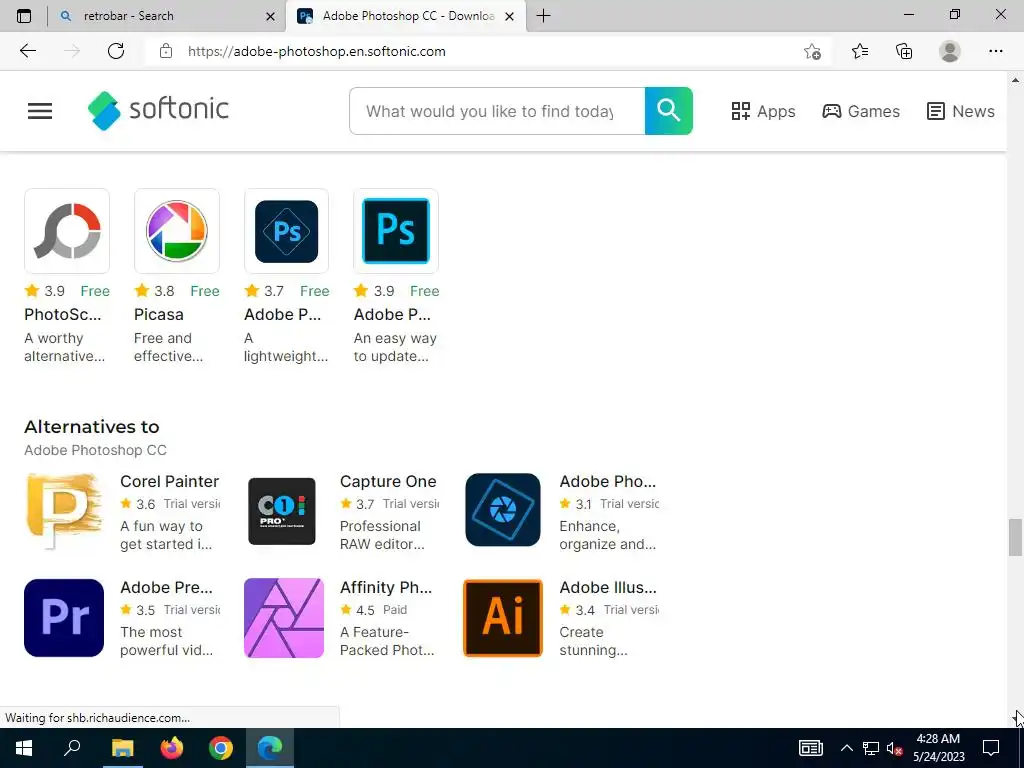Click the vertical scrollbar thumb
The height and width of the screenshot is (768, 1024).
pos(1015,537)
